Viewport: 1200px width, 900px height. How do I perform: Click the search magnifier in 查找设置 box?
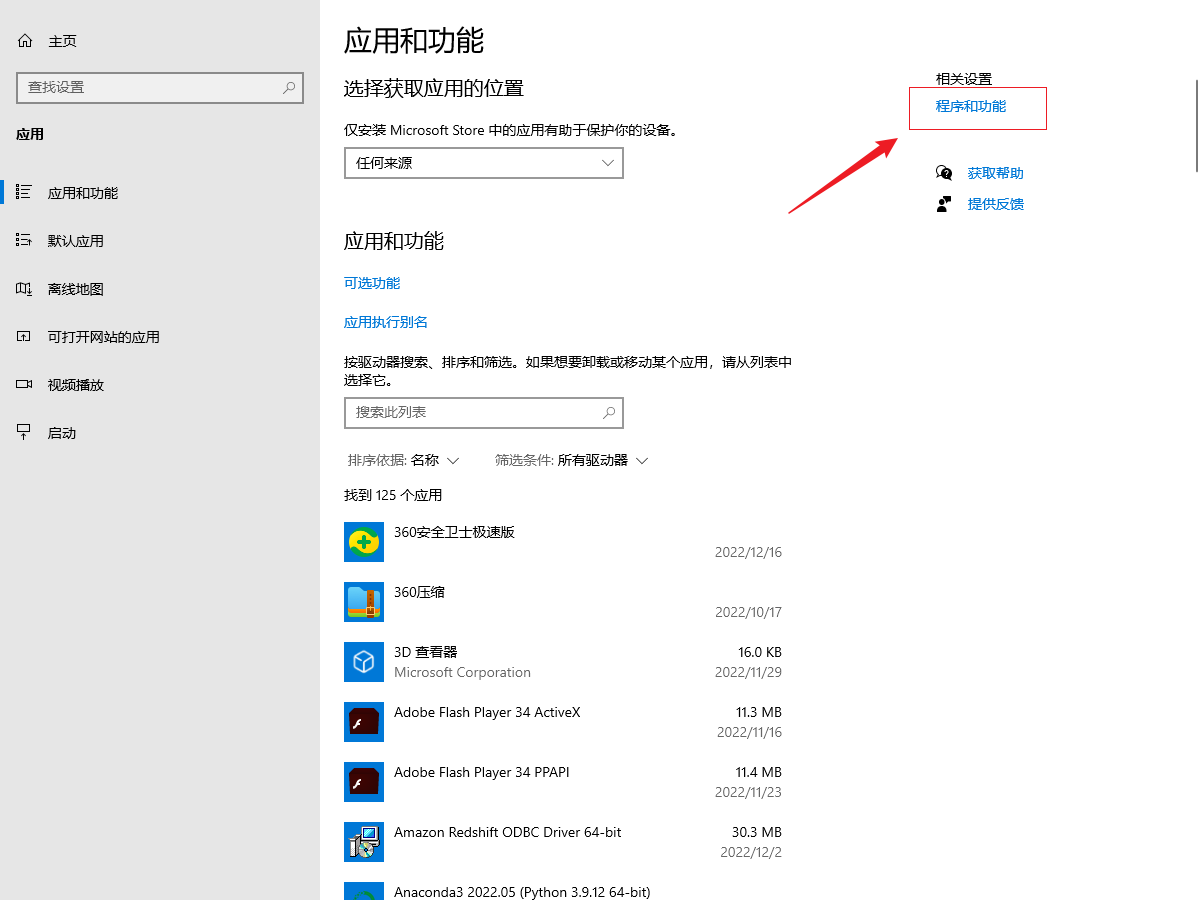click(289, 87)
